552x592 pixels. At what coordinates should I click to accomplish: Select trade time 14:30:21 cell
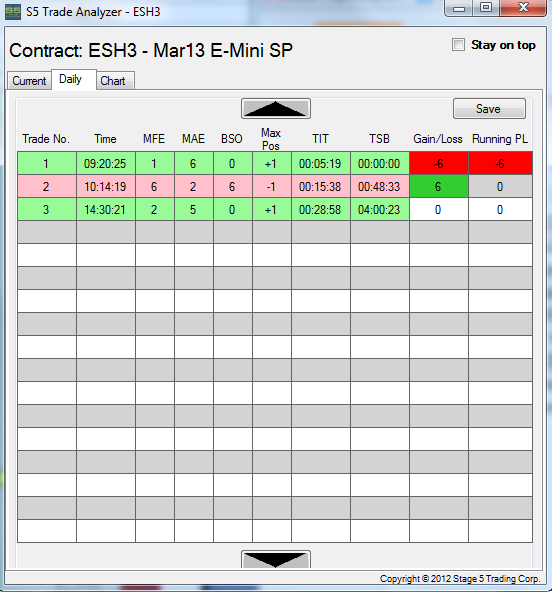106,210
